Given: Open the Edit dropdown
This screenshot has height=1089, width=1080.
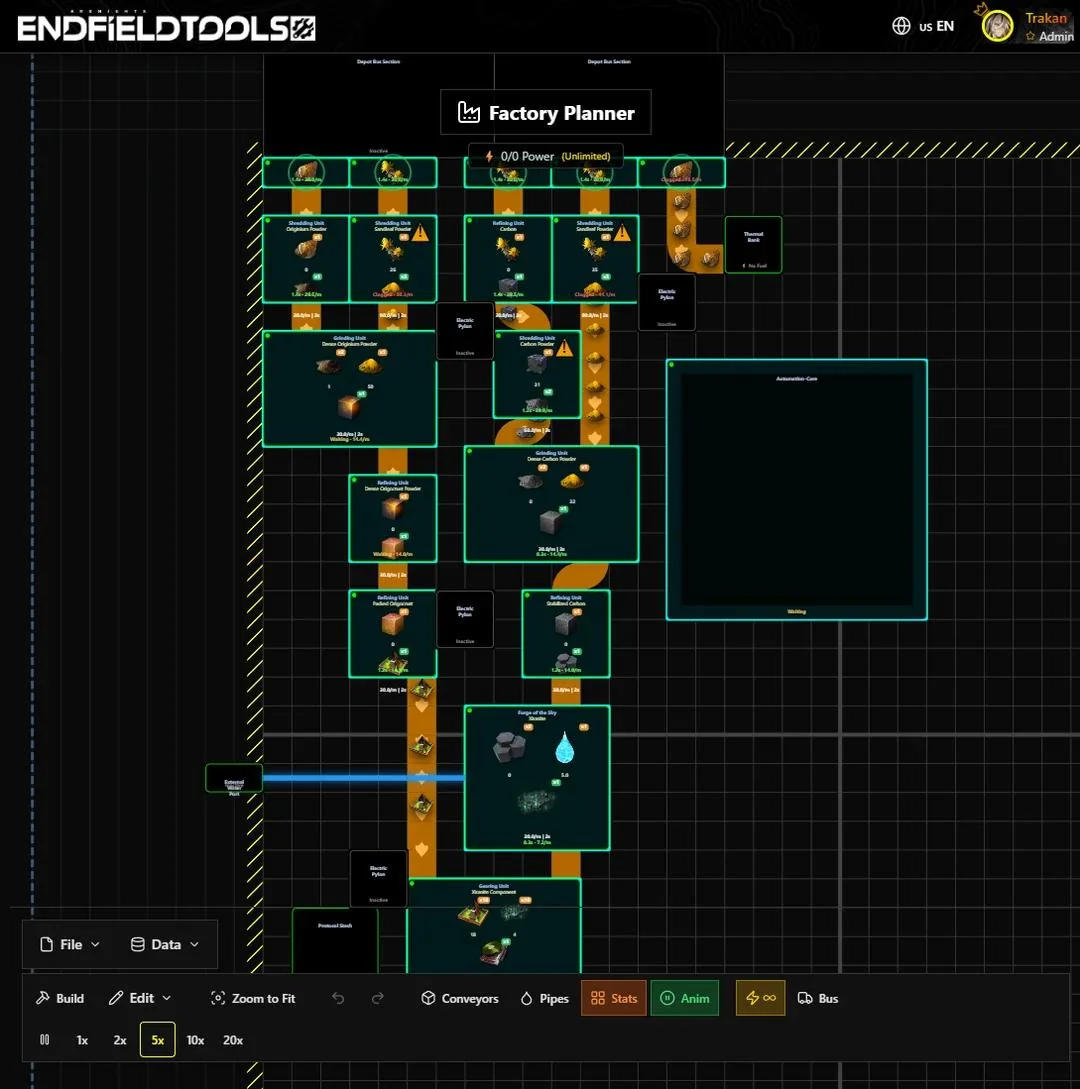Looking at the screenshot, I should (140, 998).
